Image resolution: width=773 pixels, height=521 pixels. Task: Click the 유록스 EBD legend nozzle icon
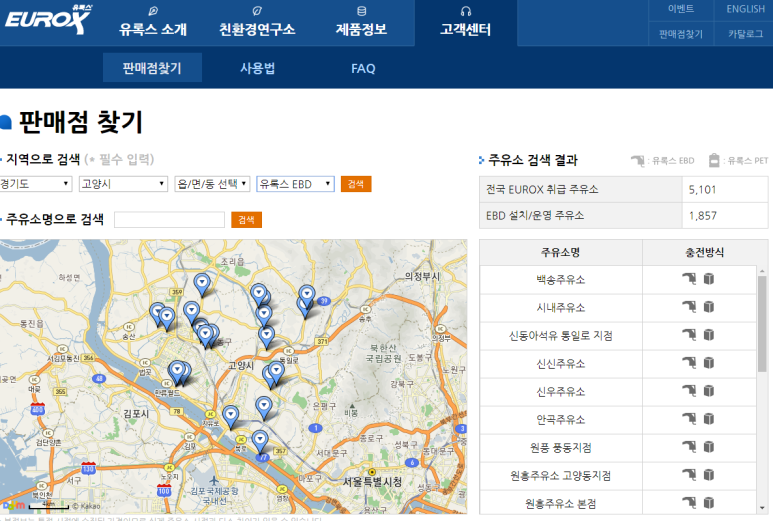click(x=638, y=161)
